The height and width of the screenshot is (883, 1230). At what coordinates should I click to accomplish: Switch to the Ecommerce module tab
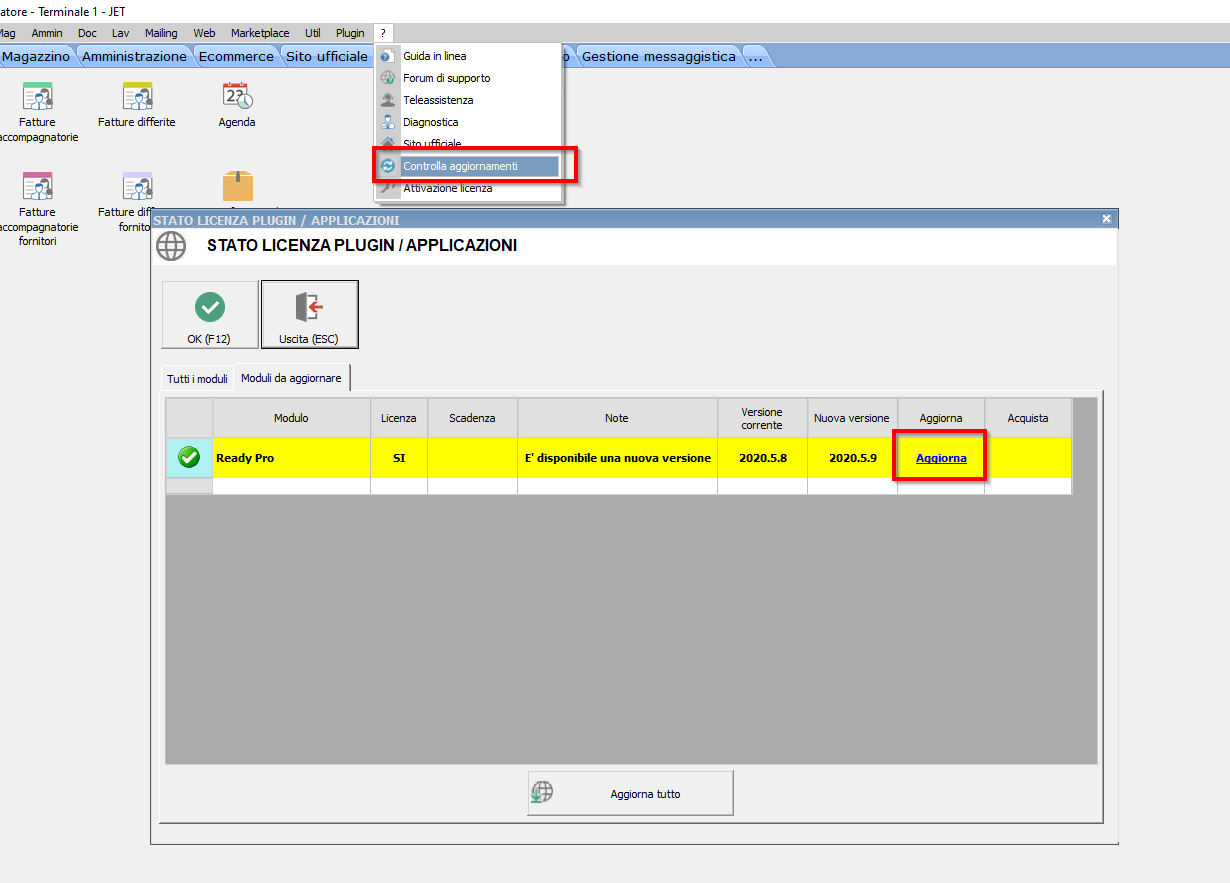coord(236,56)
